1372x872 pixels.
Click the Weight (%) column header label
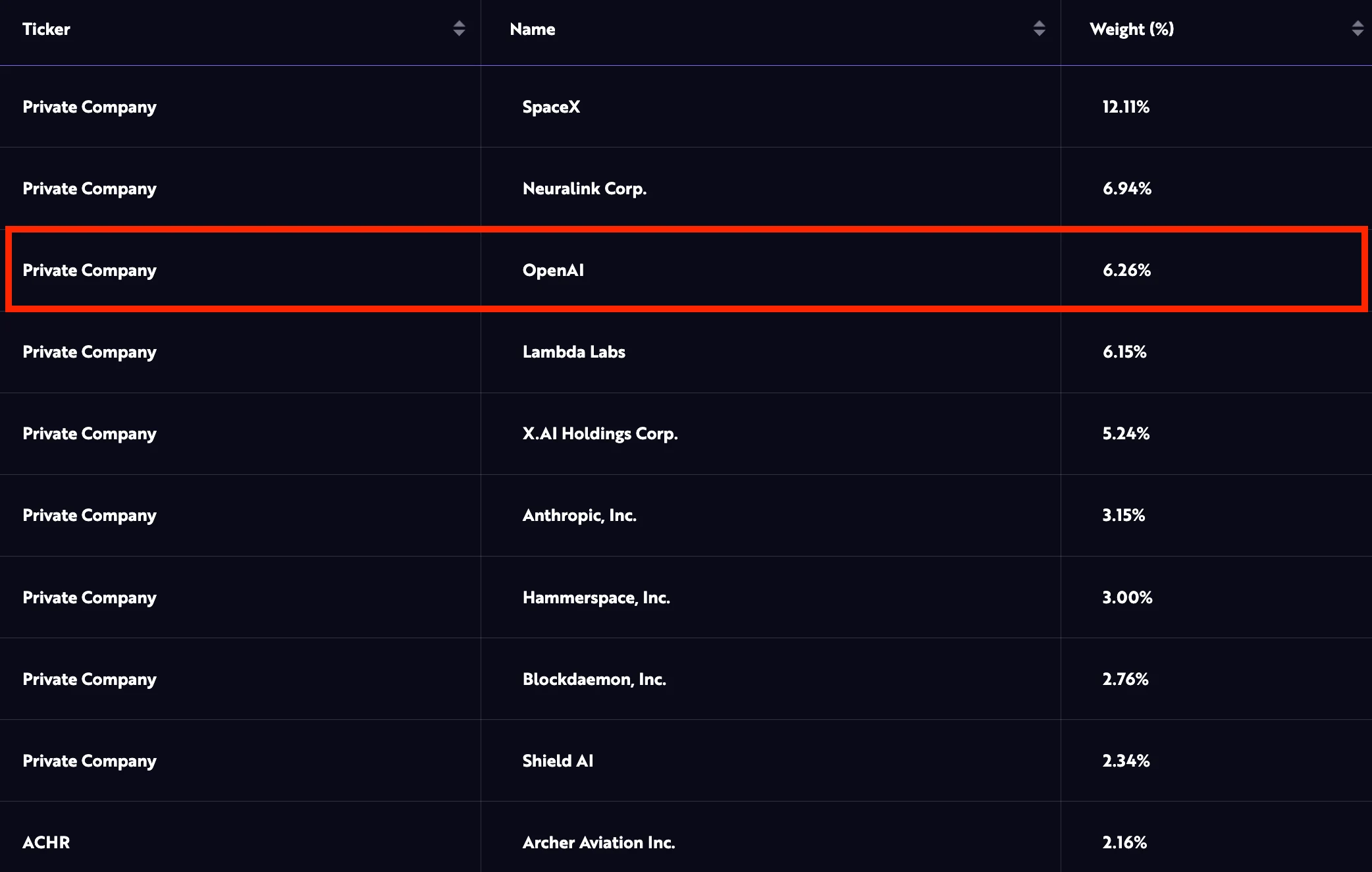point(1132,29)
